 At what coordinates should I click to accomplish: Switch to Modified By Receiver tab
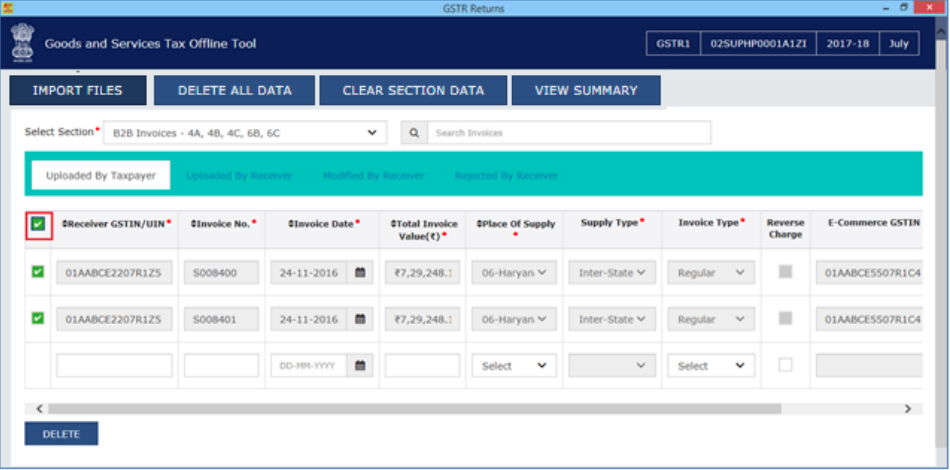tap(373, 176)
